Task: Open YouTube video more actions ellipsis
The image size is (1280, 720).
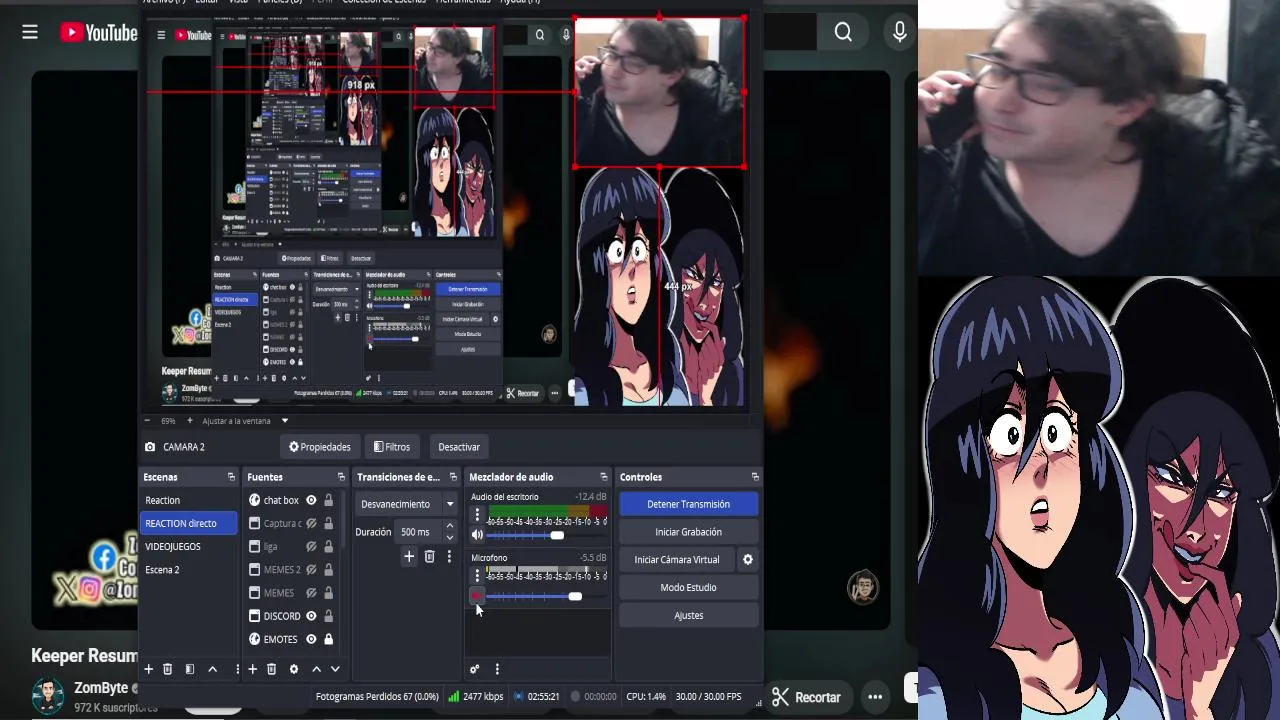Action: [x=875, y=697]
